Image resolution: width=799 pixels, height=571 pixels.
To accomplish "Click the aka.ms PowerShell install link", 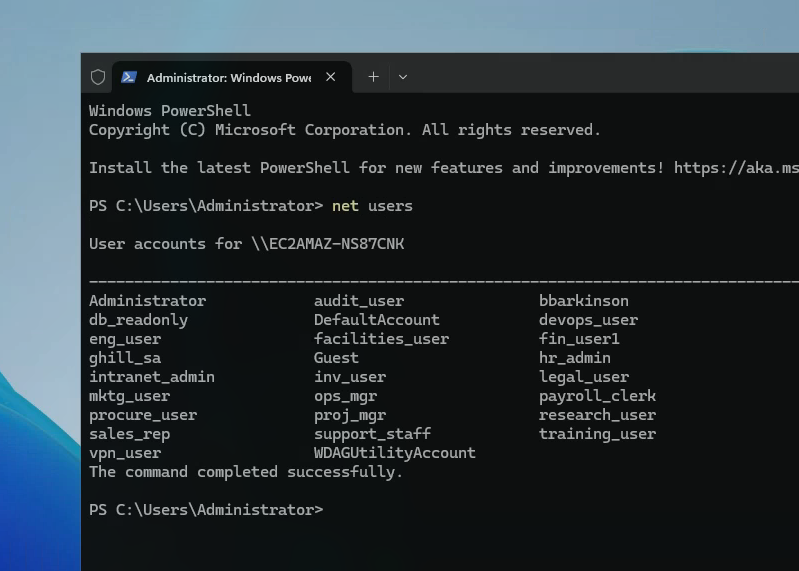I will pos(735,168).
